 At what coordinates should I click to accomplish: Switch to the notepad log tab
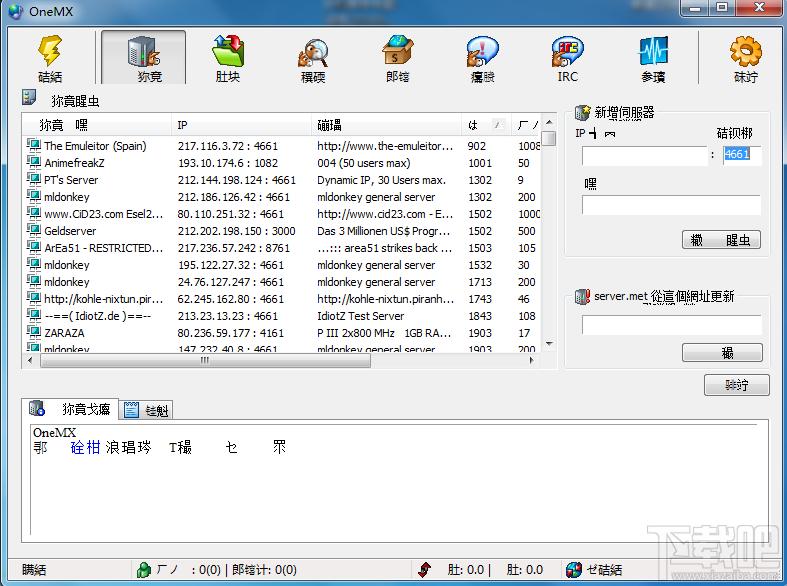[147, 410]
